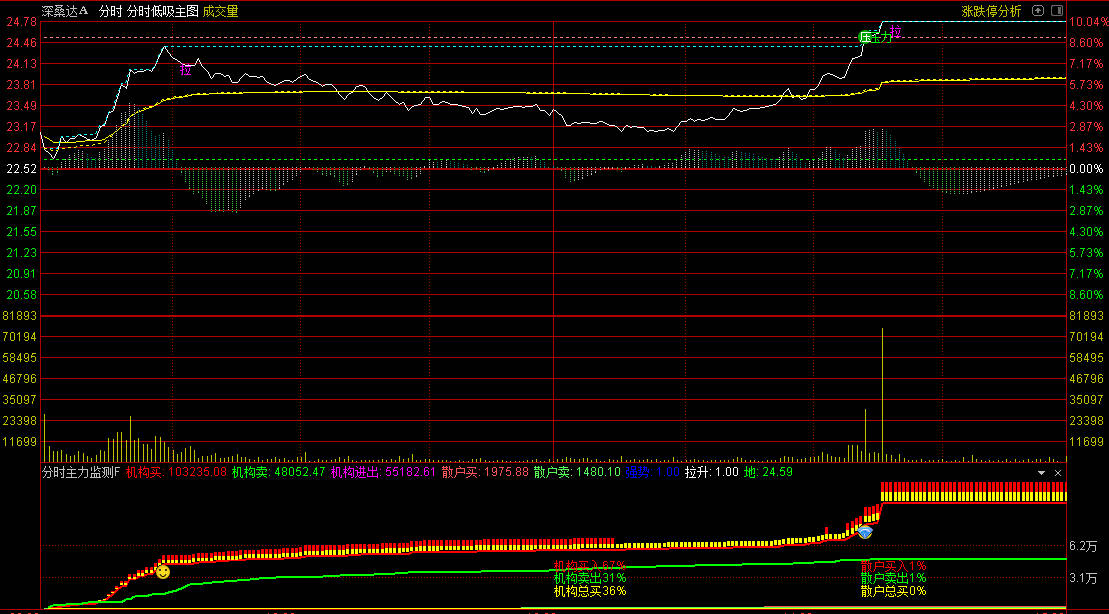Image resolution: width=1109 pixels, height=614 pixels.
Task: Click the 机构卖出31% label
Action: [x=590, y=578]
